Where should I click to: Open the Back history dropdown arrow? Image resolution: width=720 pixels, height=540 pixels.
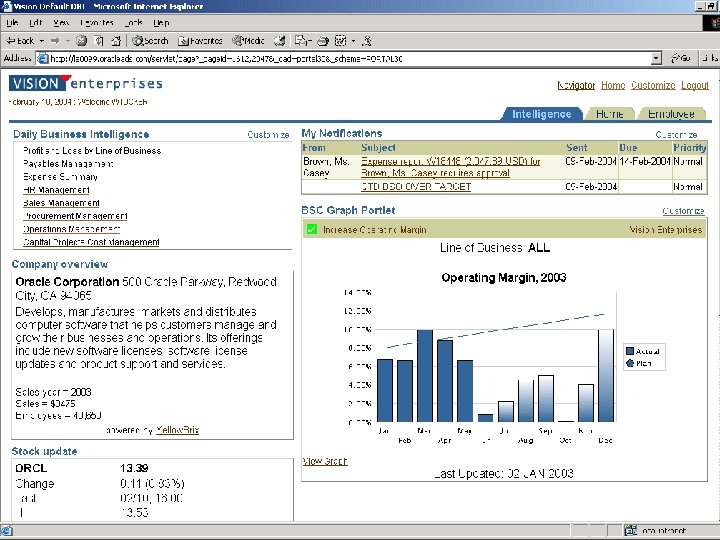[42, 41]
